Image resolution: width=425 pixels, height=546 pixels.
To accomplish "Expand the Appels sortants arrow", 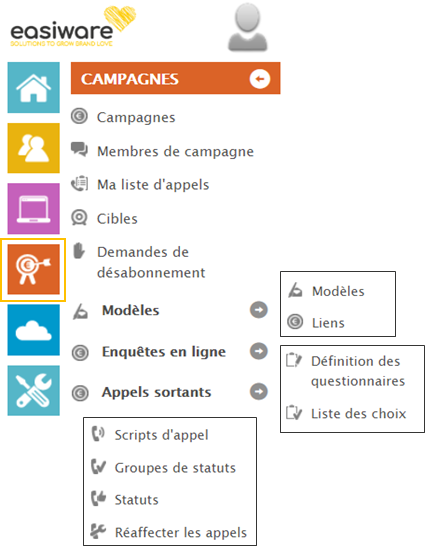I will pyautogui.click(x=259, y=391).
